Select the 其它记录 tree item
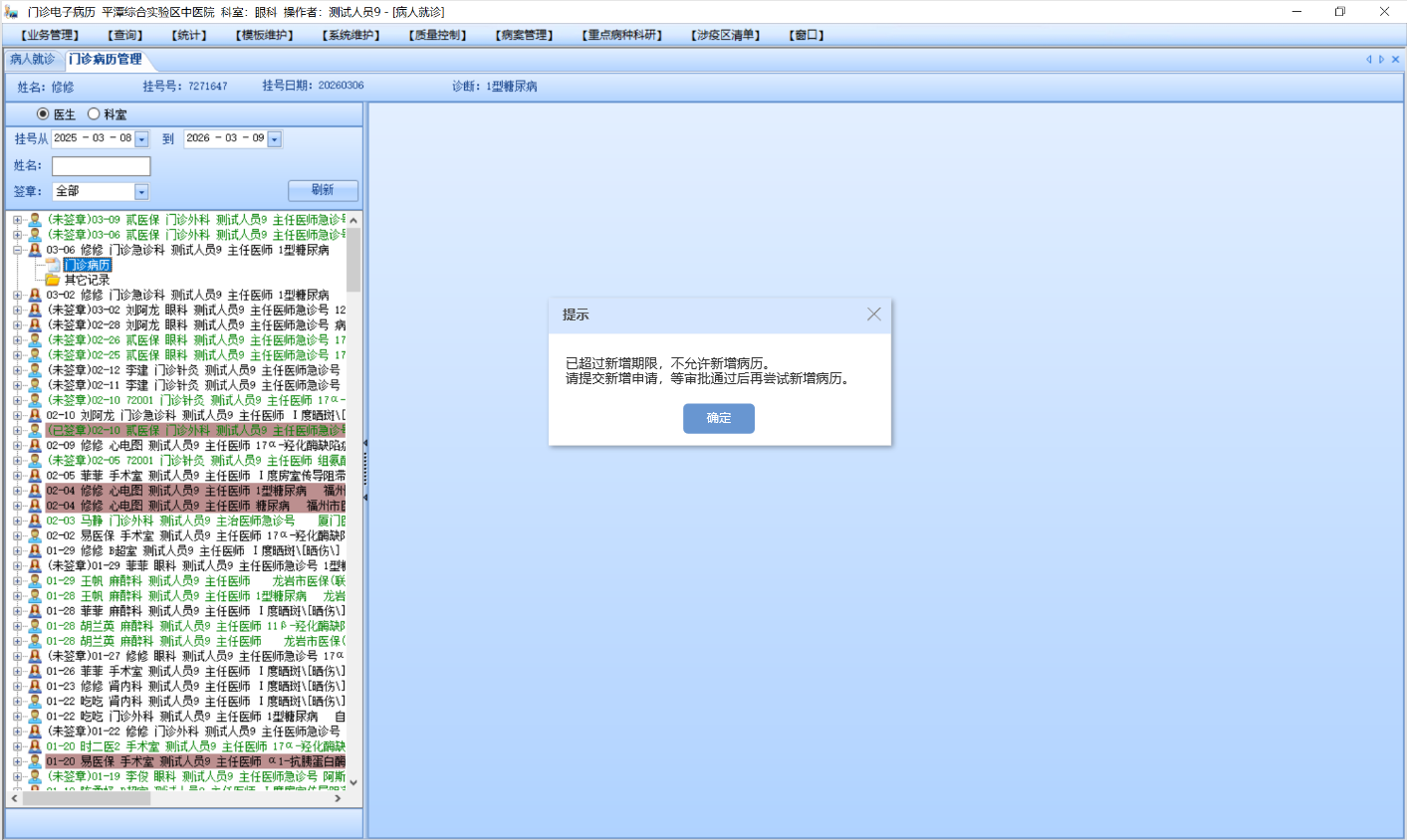This screenshot has height=840, width=1407. pos(88,280)
